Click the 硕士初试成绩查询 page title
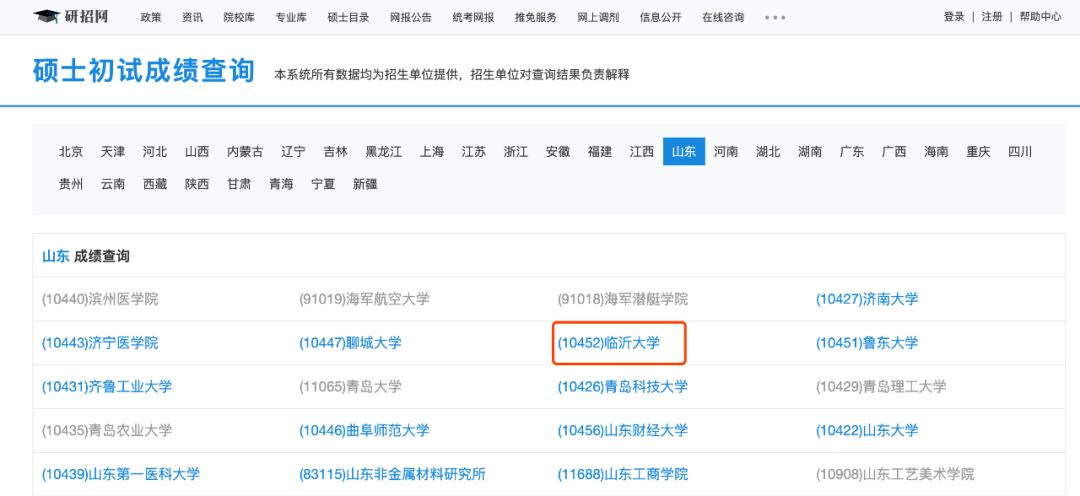Image resolution: width=1080 pixels, height=496 pixels. click(x=143, y=72)
